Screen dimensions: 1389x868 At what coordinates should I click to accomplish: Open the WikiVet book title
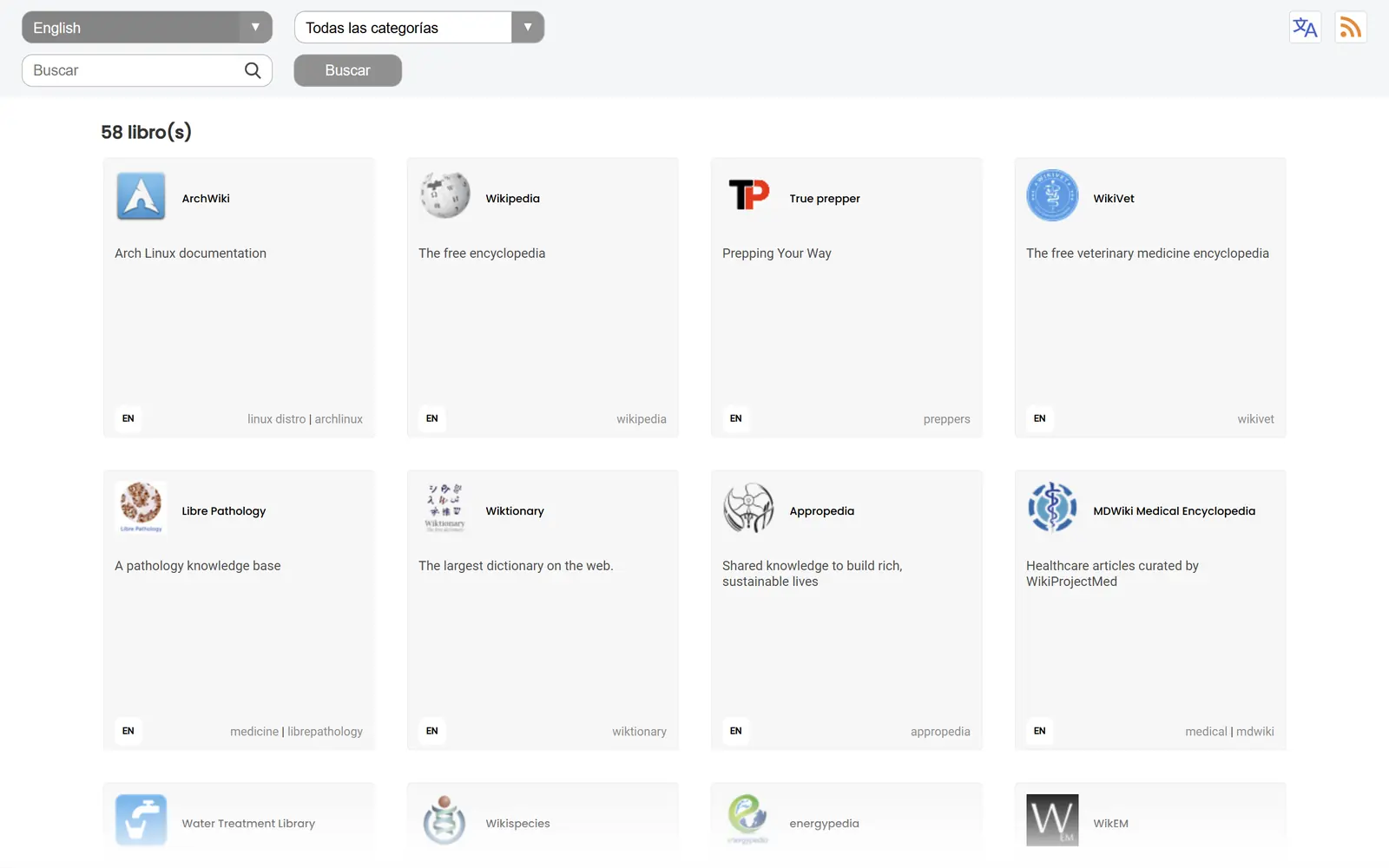[x=1114, y=199]
